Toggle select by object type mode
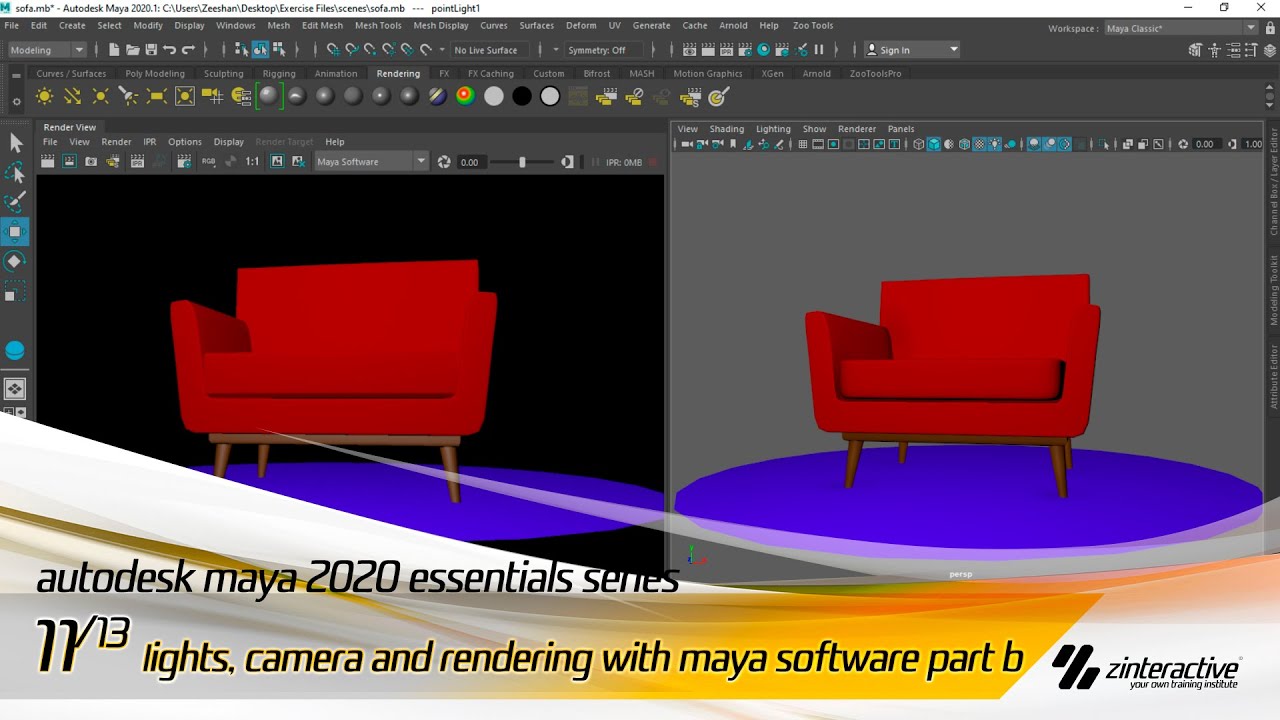Image resolution: width=1280 pixels, height=720 pixels. pyautogui.click(x=260, y=49)
